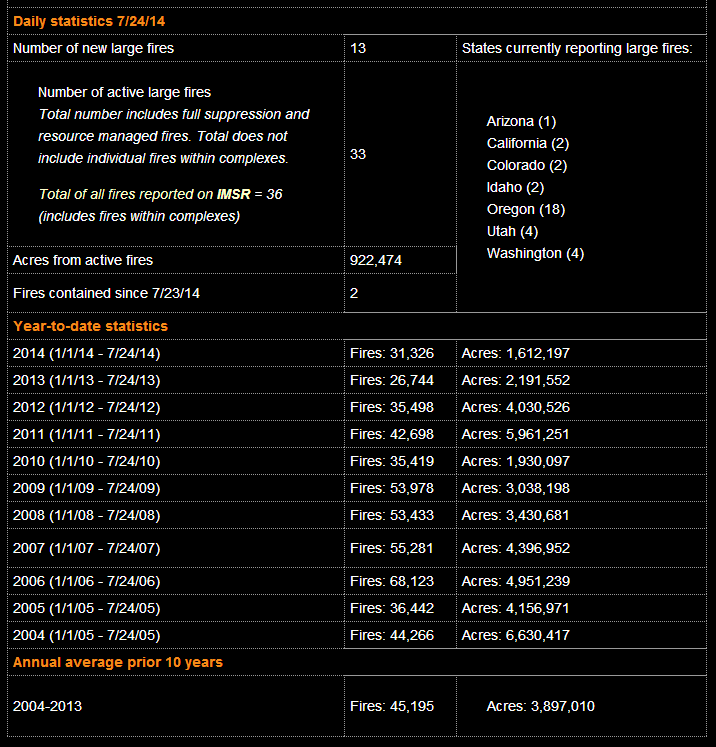Select the Acres: 6,630,417 cell

(x=516, y=635)
